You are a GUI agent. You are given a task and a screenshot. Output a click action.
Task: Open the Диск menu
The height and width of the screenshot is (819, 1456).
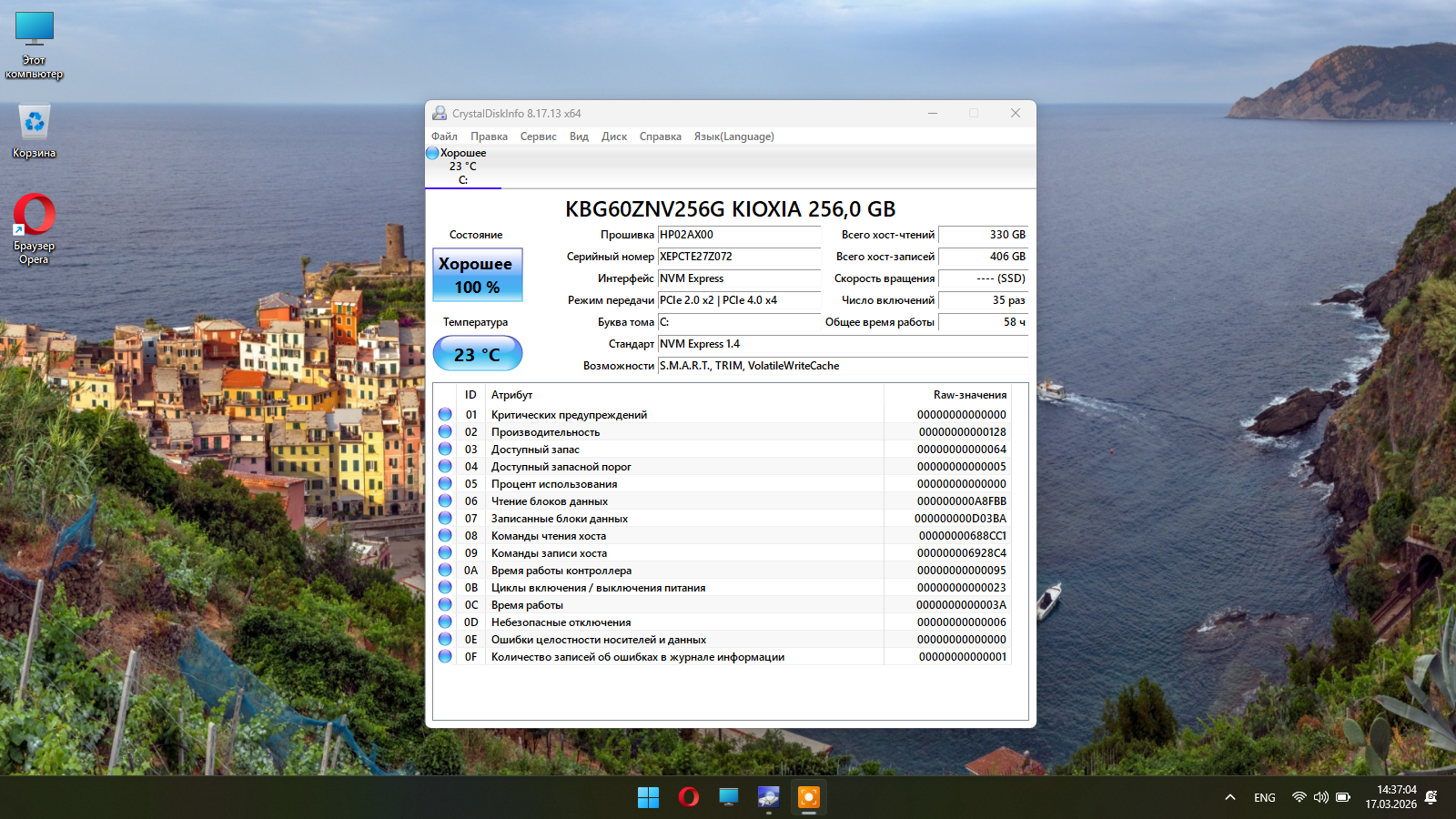(613, 136)
